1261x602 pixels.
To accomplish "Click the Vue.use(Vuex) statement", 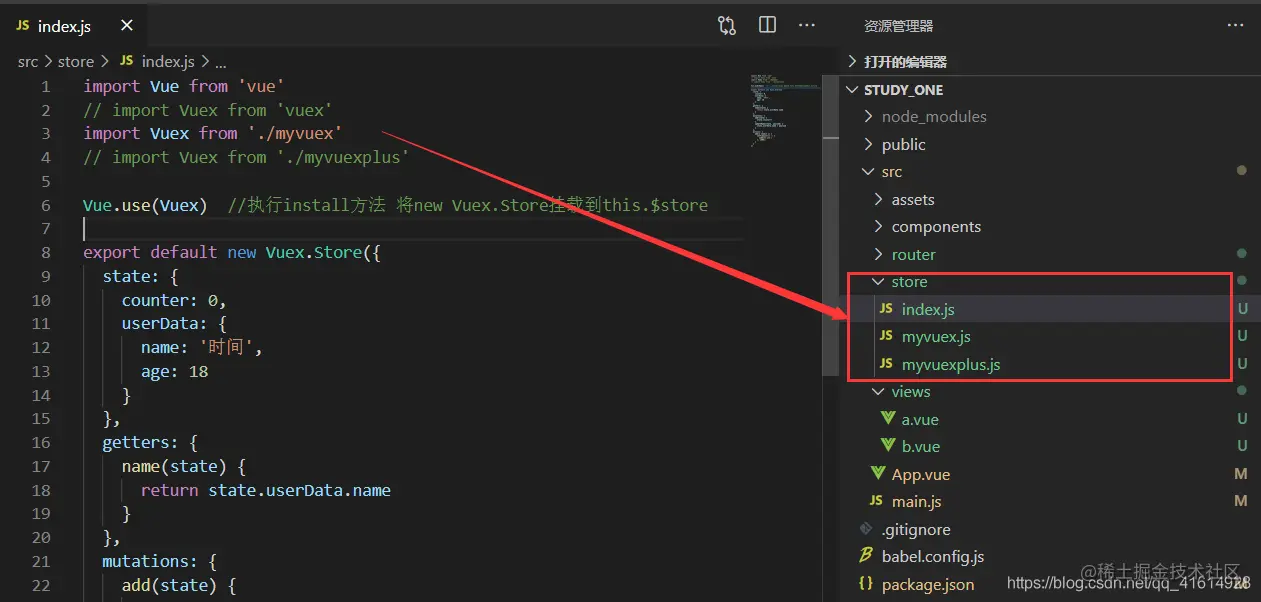I will pyautogui.click(x=145, y=206).
